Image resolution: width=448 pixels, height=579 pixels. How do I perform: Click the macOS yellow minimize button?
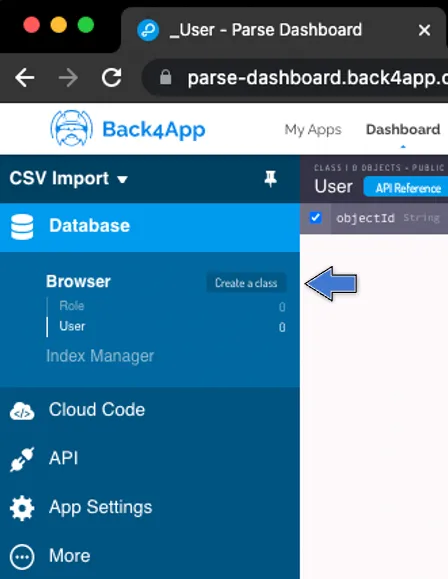click(x=59, y=25)
